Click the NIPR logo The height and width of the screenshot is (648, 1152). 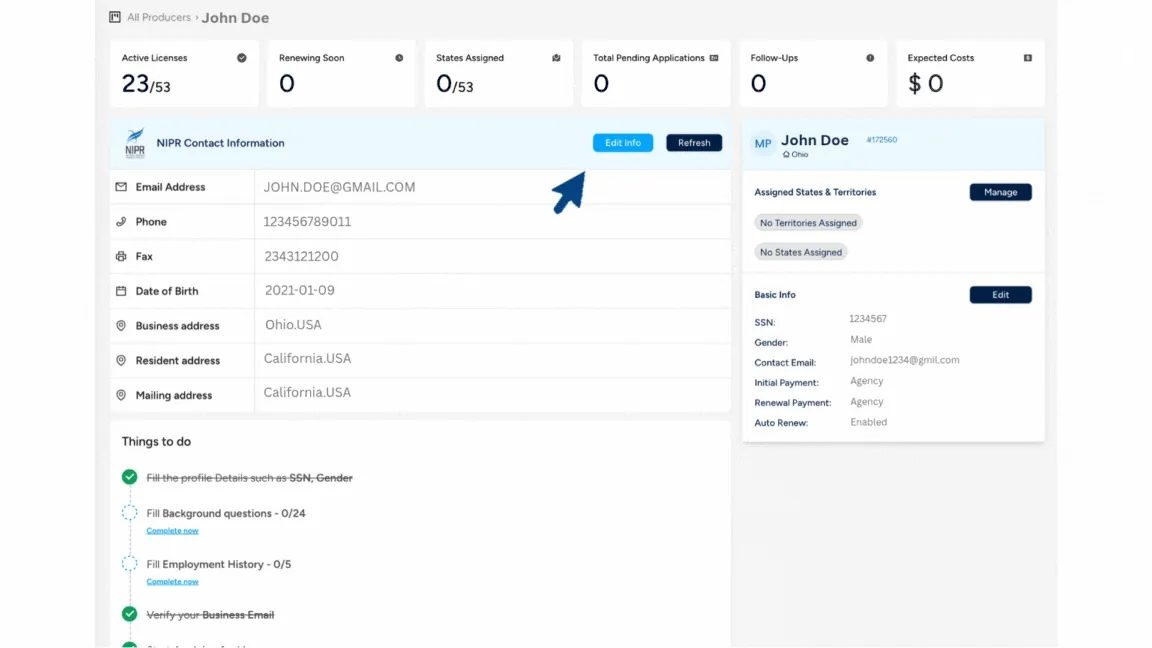(134, 143)
